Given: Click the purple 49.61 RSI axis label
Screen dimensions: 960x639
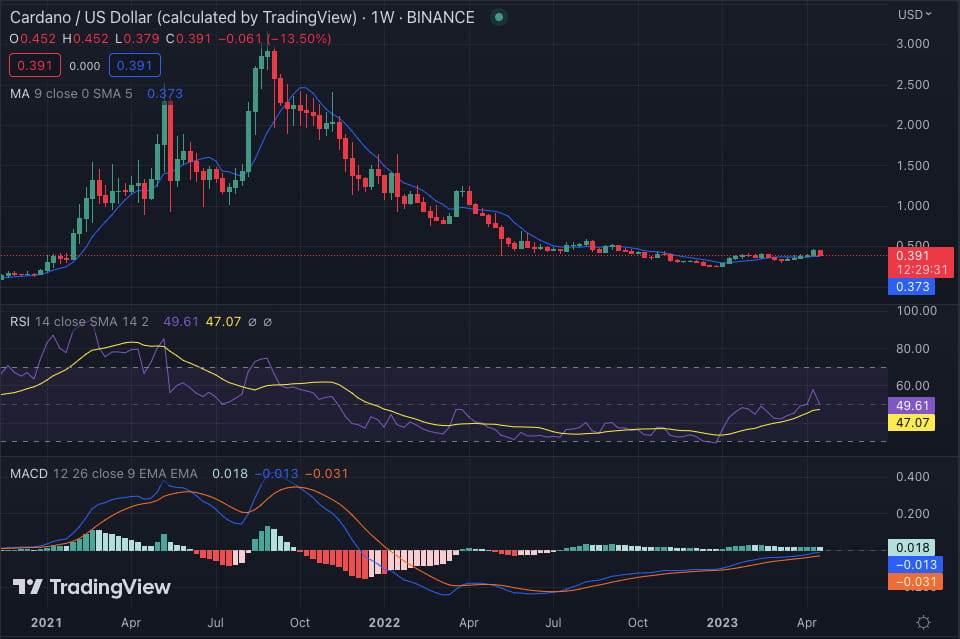Looking at the screenshot, I should coord(912,405).
